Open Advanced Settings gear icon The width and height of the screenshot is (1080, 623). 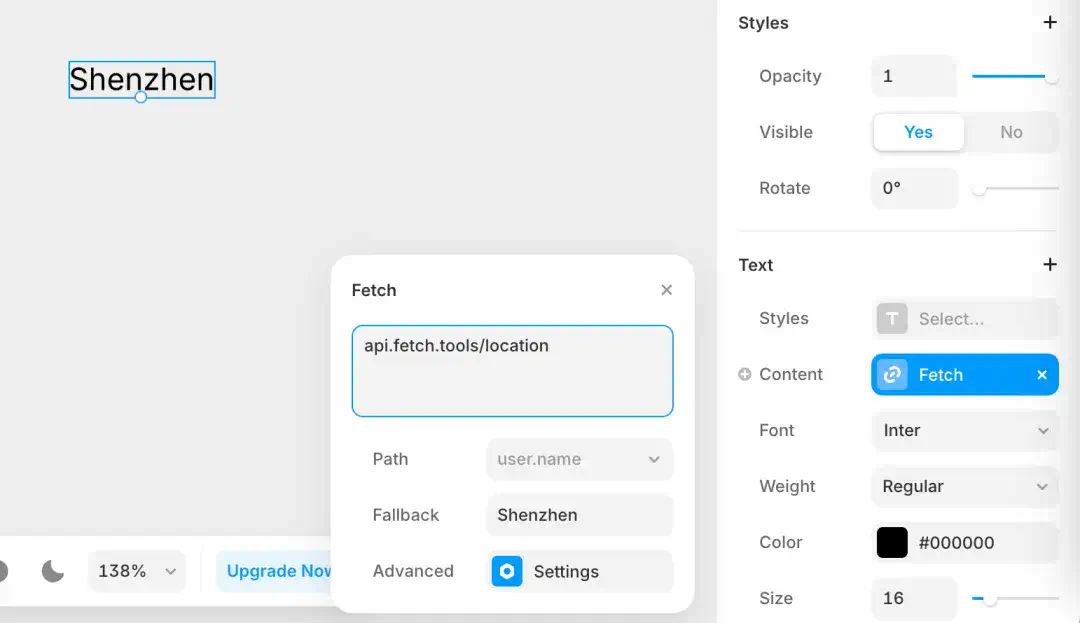tap(507, 571)
